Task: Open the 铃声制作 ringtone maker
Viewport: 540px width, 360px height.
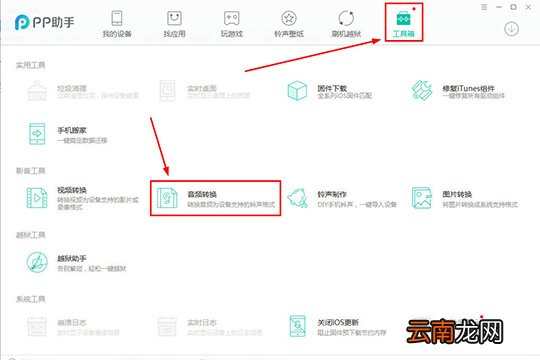Action: [342, 198]
